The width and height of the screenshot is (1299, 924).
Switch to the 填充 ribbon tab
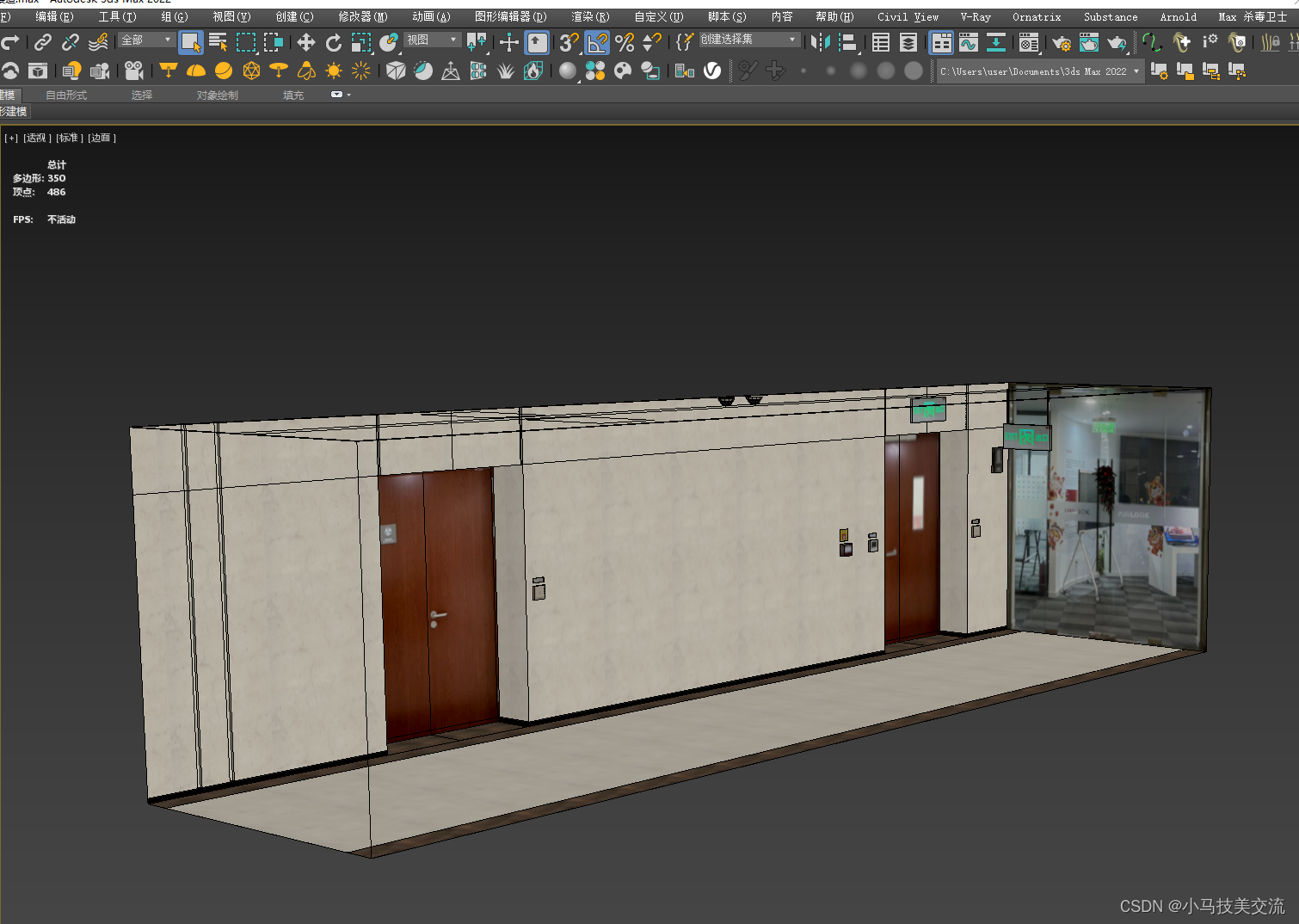293,95
